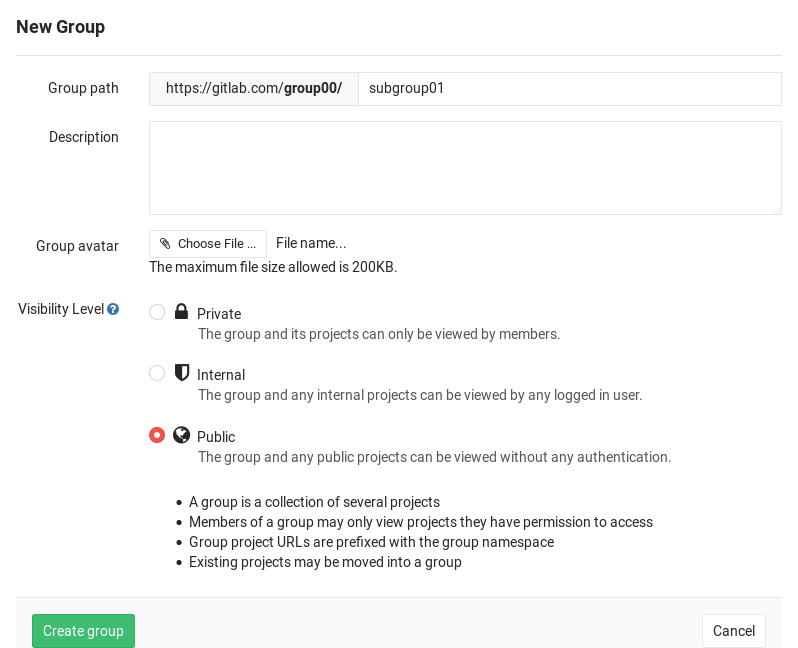Click the Visibility Level help icon

[x=113, y=310]
